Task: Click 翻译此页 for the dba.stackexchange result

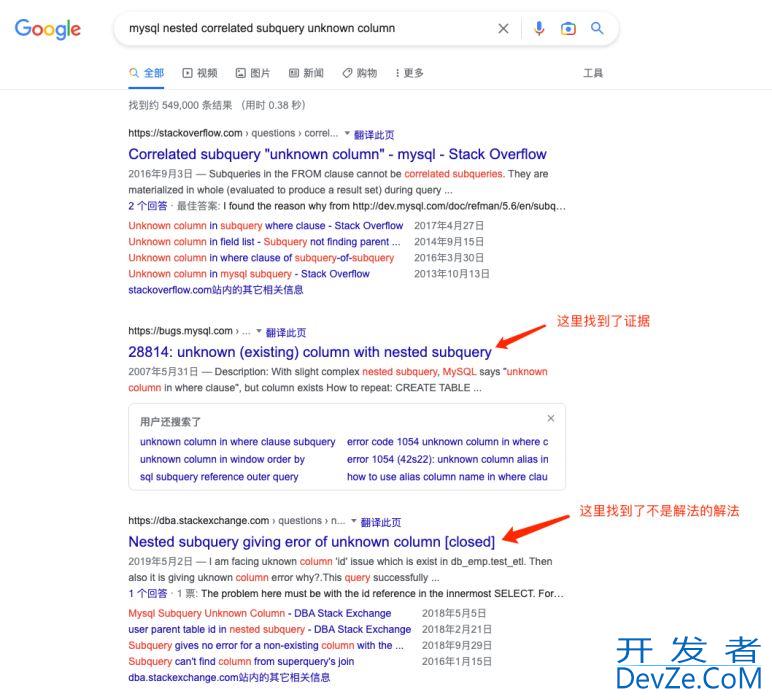Action: click(x=381, y=522)
